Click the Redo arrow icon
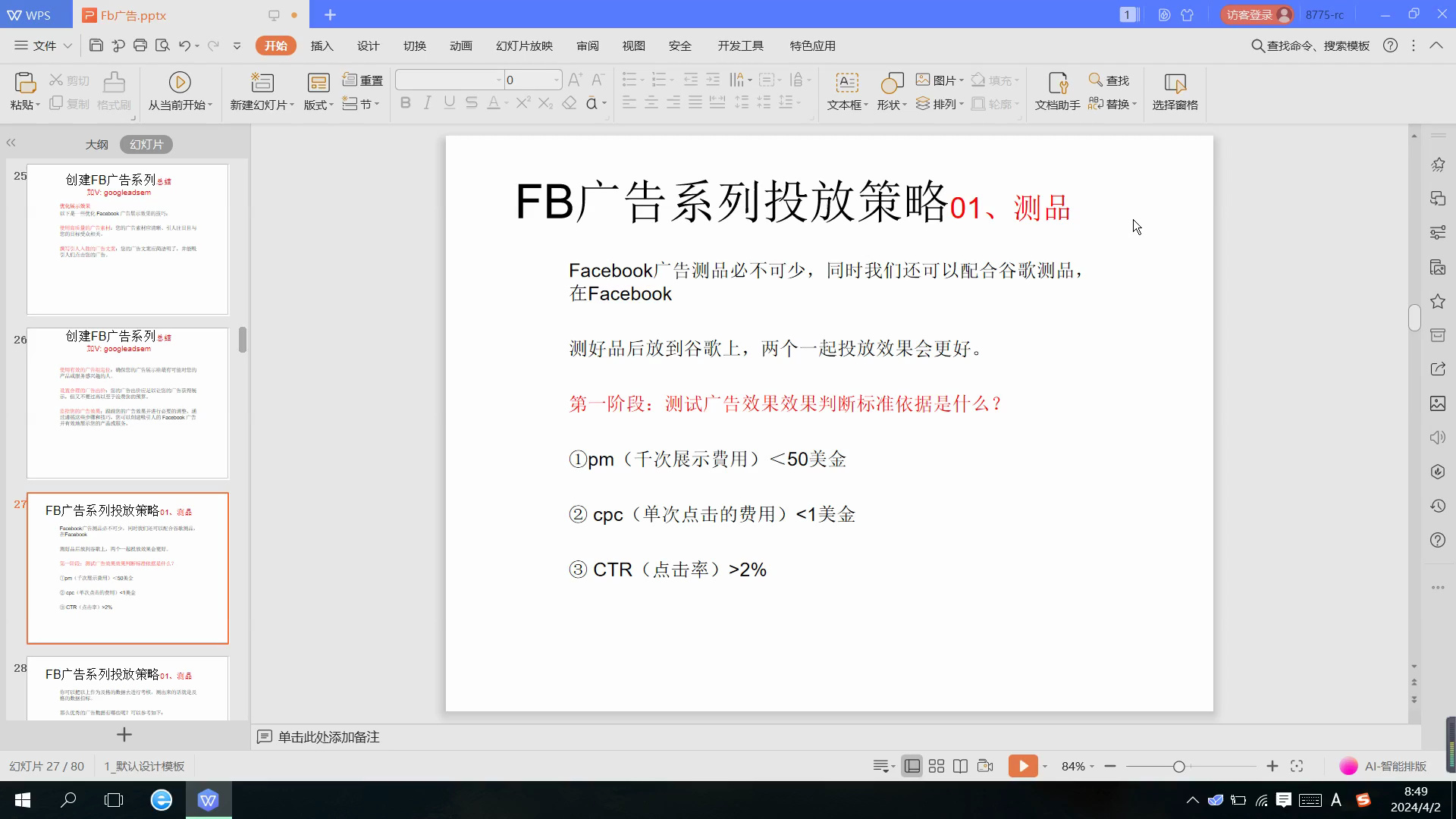Viewport: 1456px width, 819px height. click(214, 45)
